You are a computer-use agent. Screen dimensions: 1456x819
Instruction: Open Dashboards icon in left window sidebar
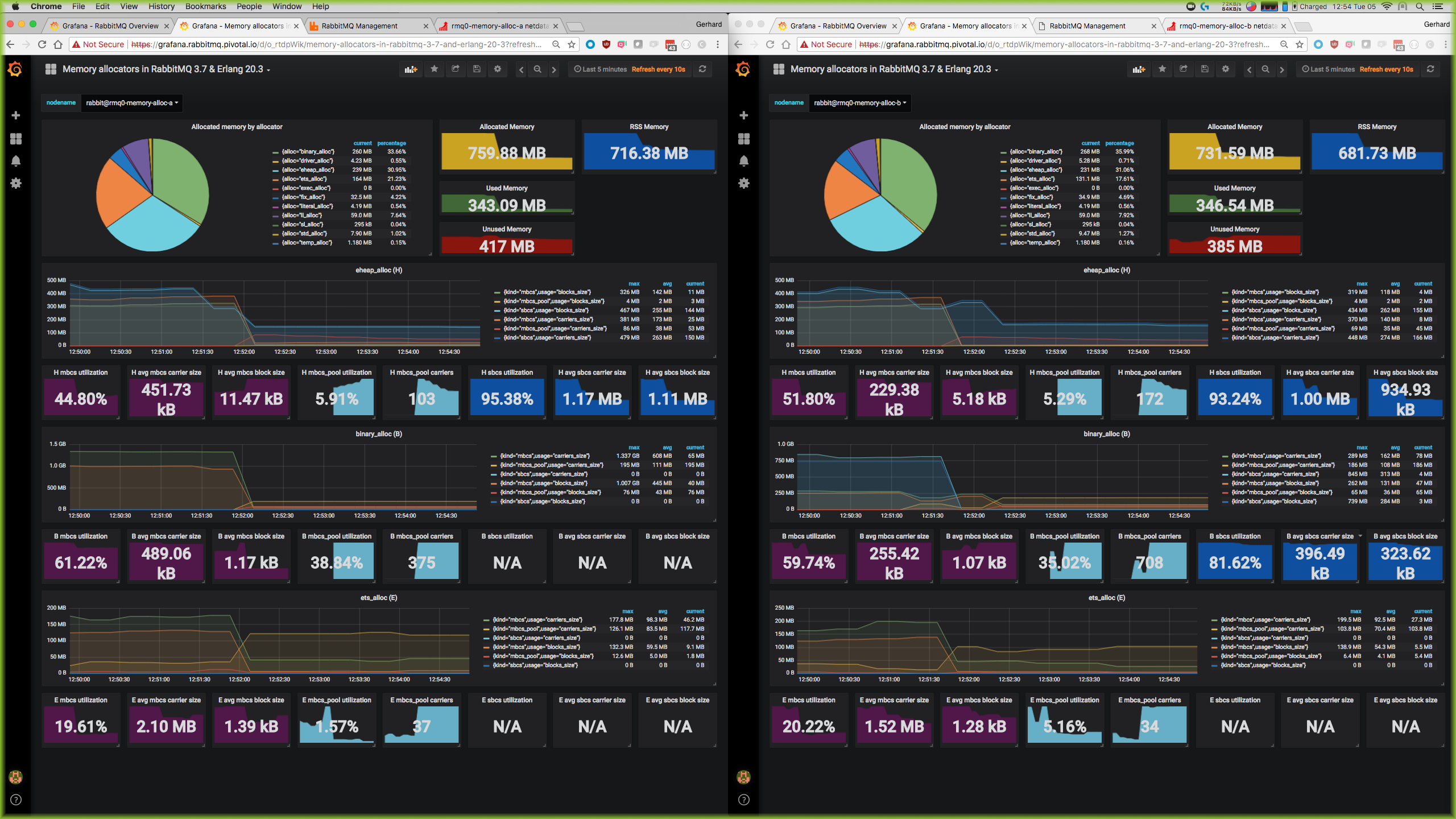(x=16, y=139)
